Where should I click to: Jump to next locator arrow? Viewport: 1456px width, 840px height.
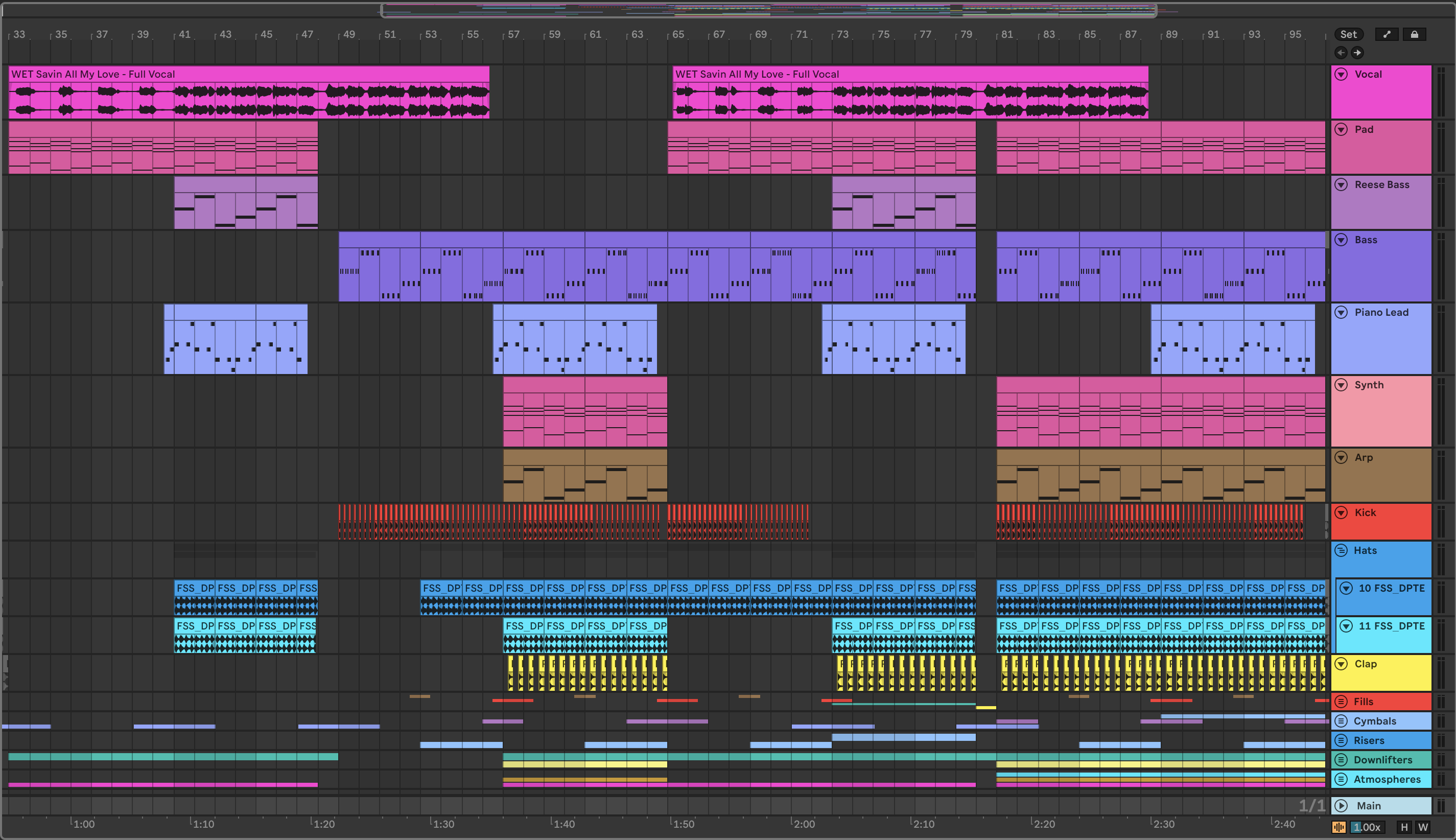1357,53
